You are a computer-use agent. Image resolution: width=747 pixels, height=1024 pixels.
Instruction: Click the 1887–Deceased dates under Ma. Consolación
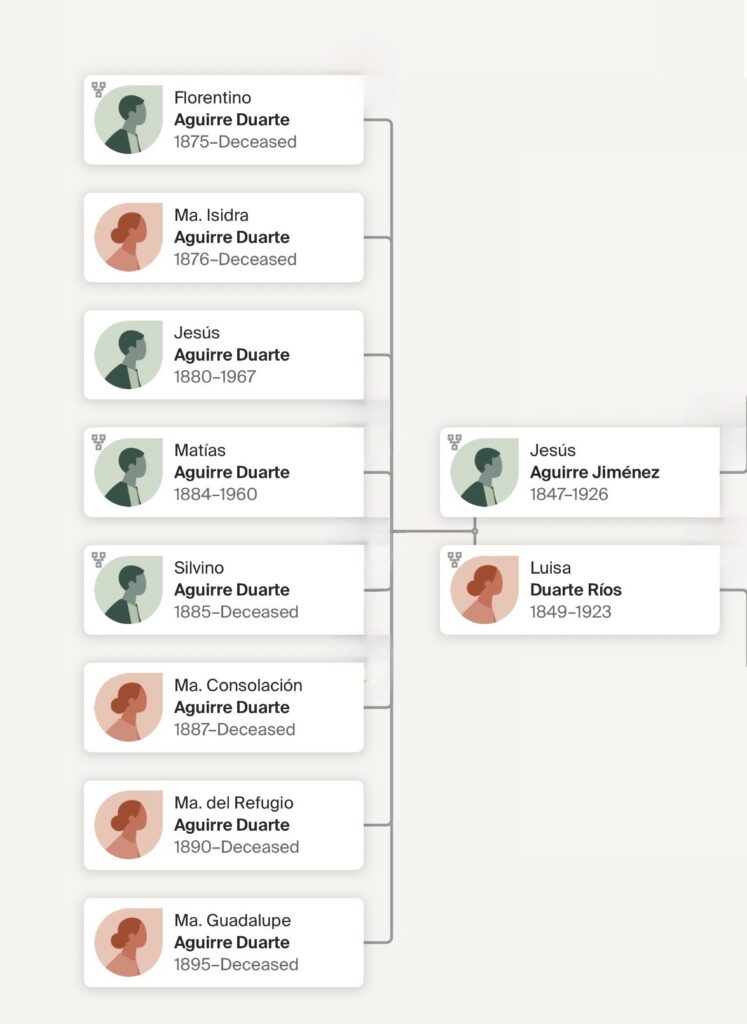tap(234, 729)
